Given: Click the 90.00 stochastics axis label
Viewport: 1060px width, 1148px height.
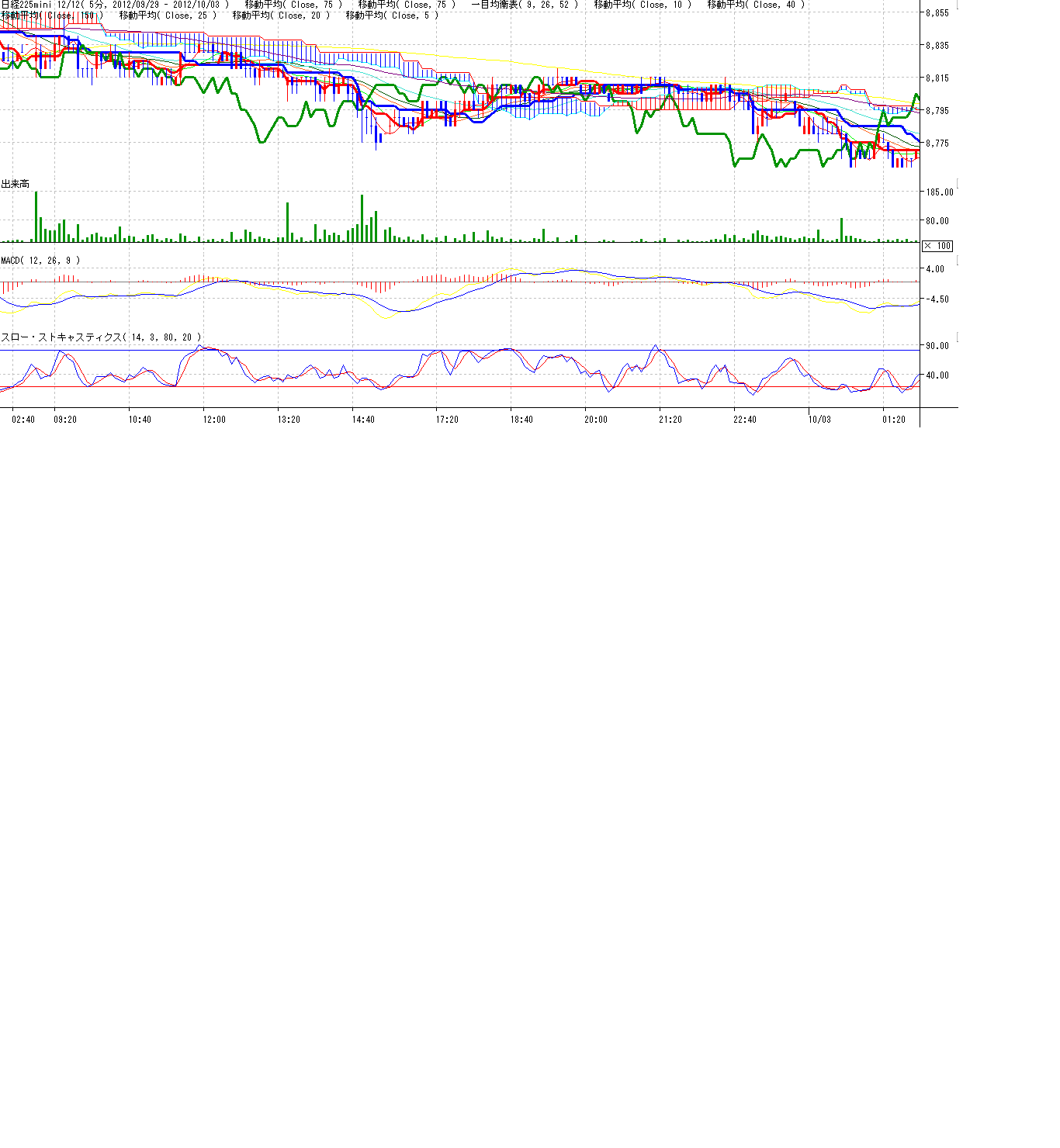Looking at the screenshot, I should (x=937, y=346).
